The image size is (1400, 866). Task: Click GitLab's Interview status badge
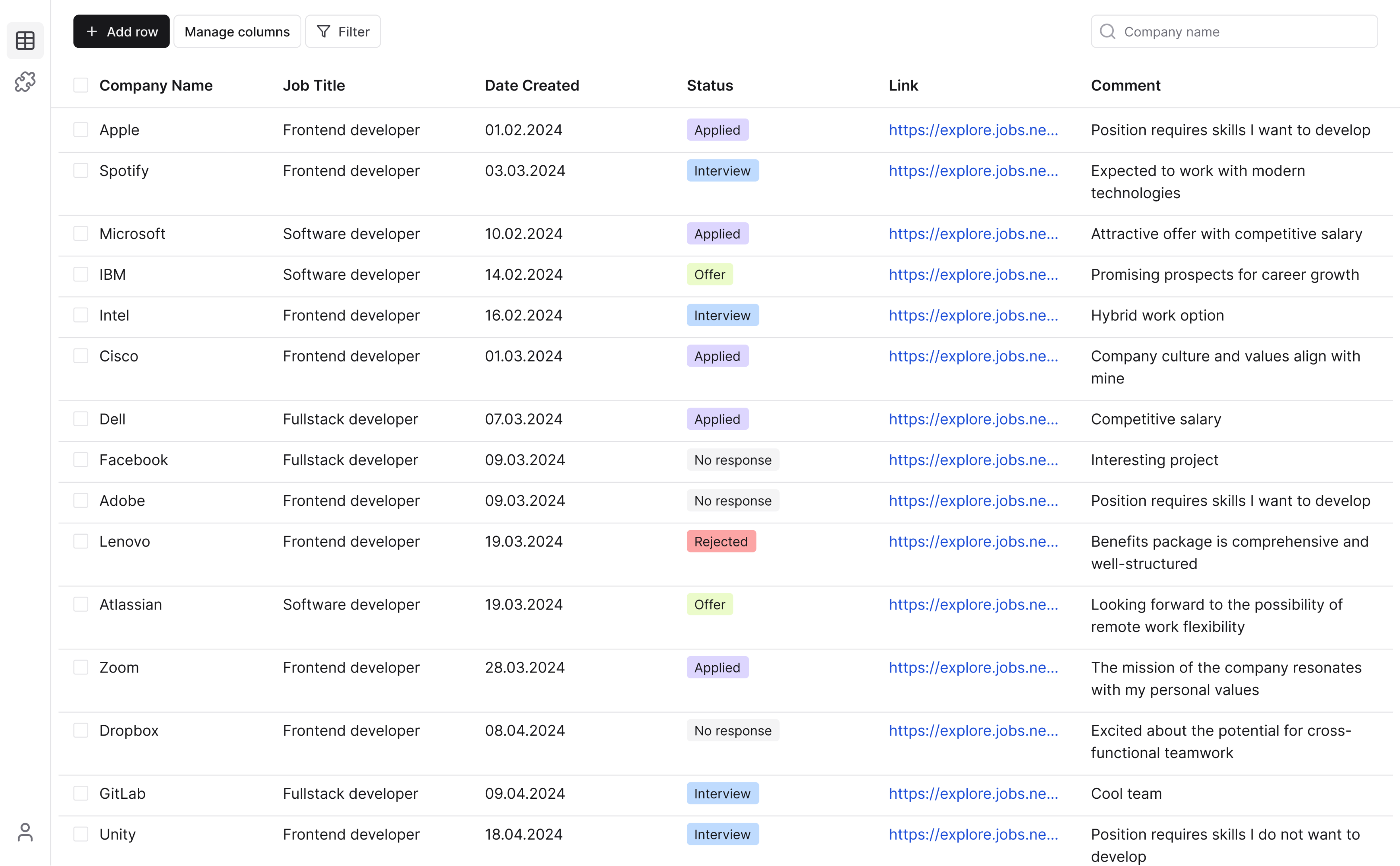(x=723, y=793)
